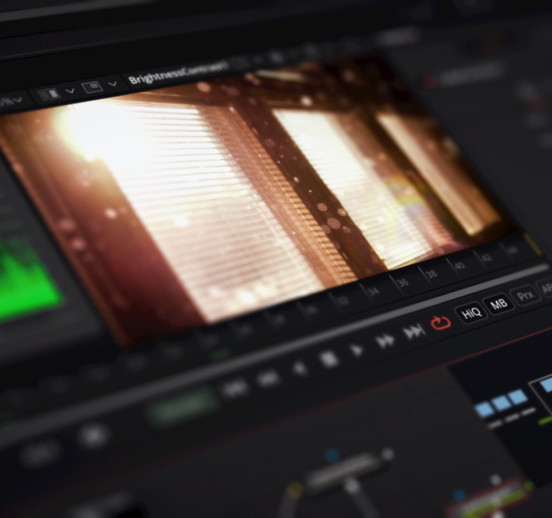The image size is (552, 518).
Task: Jump to the last frame with skip-to-end
Action: 413,332
